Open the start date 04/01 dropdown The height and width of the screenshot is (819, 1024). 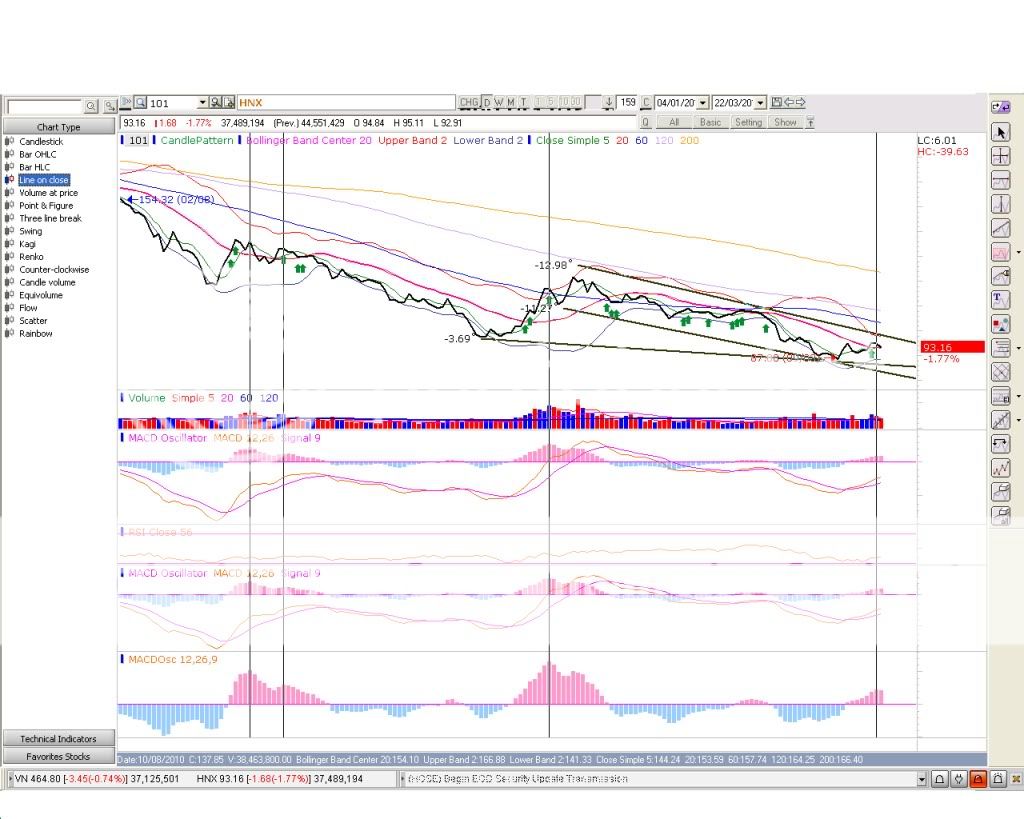pos(703,102)
